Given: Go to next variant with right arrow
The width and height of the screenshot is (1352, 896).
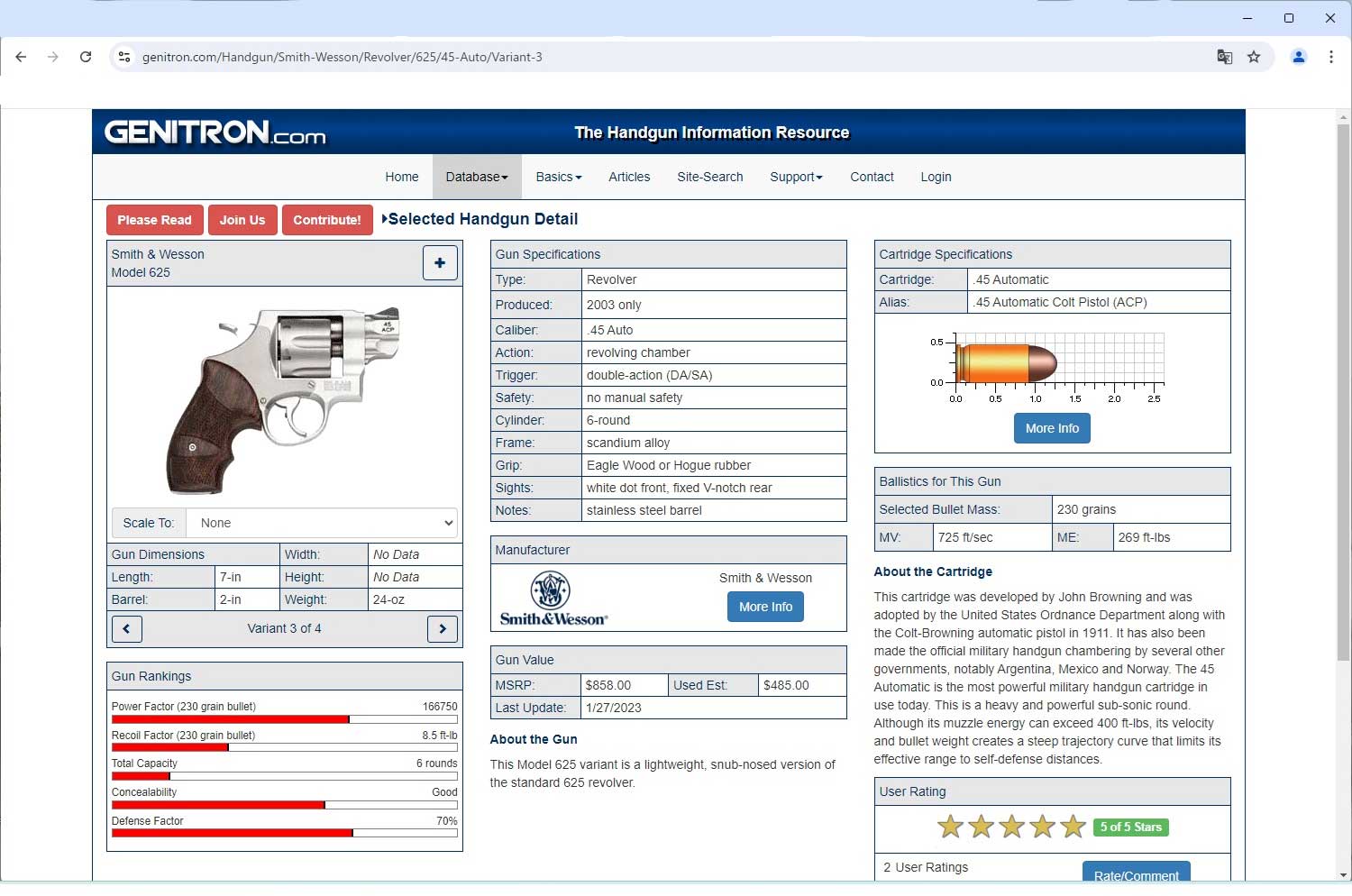Looking at the screenshot, I should click(x=442, y=629).
